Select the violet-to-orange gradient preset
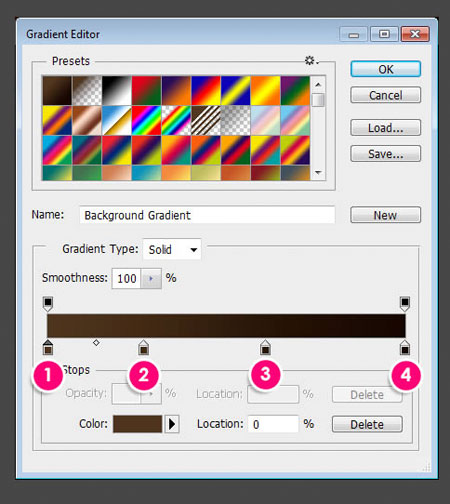Viewport: 450px width, 504px height. (x=176, y=90)
